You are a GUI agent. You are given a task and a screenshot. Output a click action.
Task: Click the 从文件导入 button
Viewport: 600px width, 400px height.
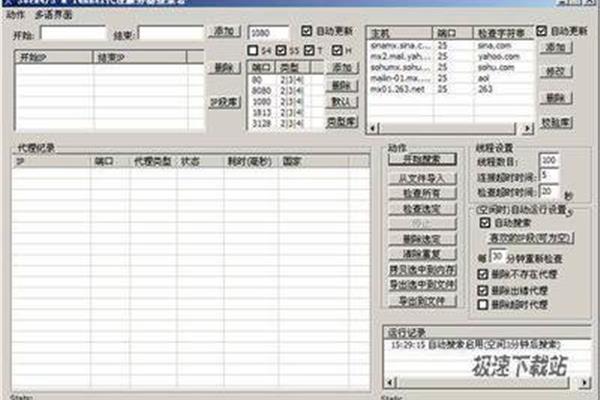pos(422,178)
